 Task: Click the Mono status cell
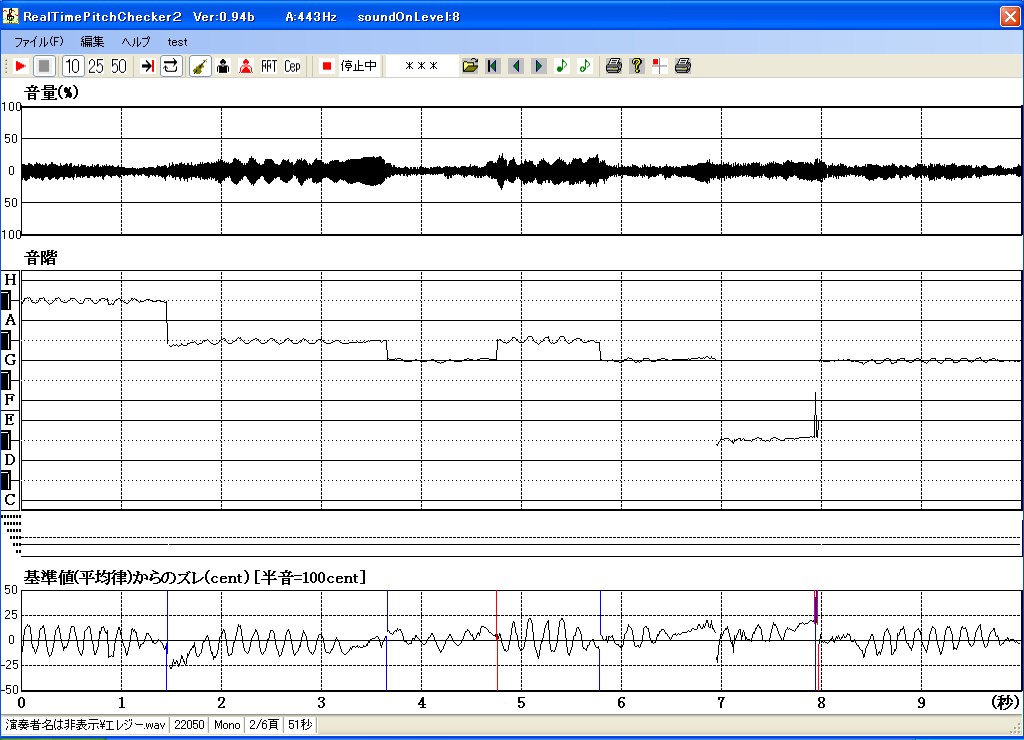(x=227, y=725)
